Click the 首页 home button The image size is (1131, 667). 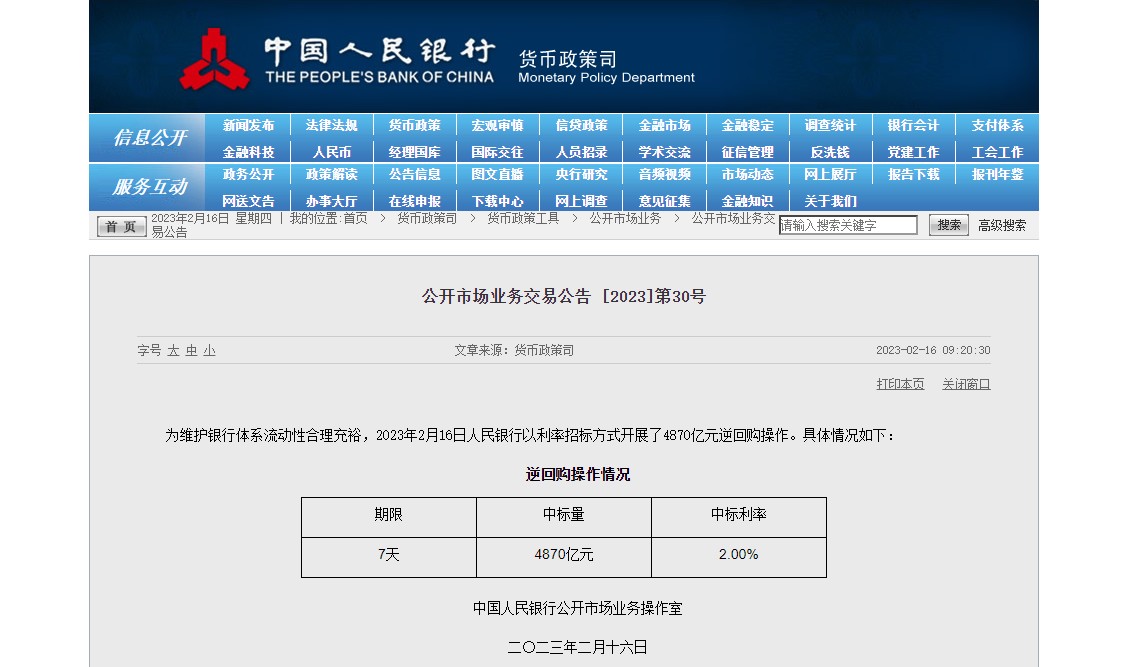[121, 226]
